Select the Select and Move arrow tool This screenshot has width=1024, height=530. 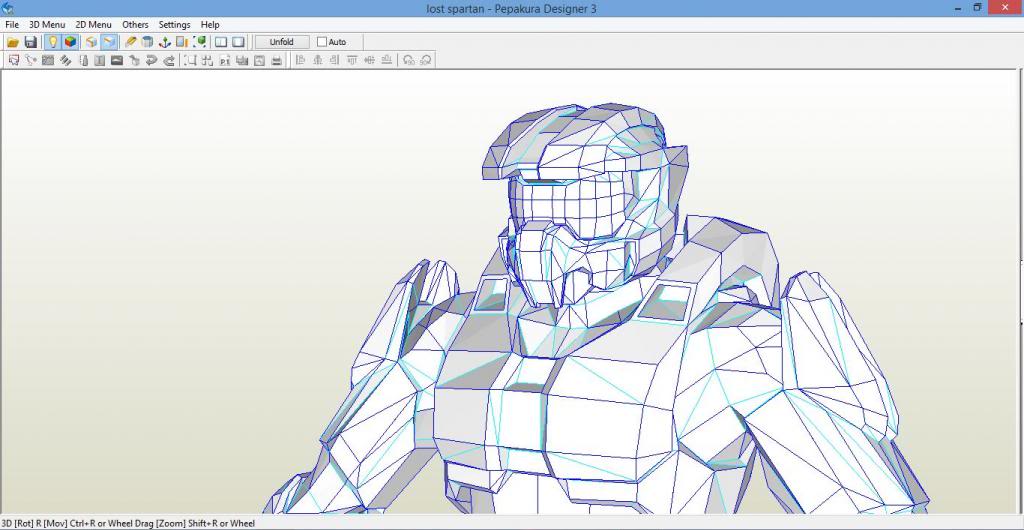click(14, 60)
